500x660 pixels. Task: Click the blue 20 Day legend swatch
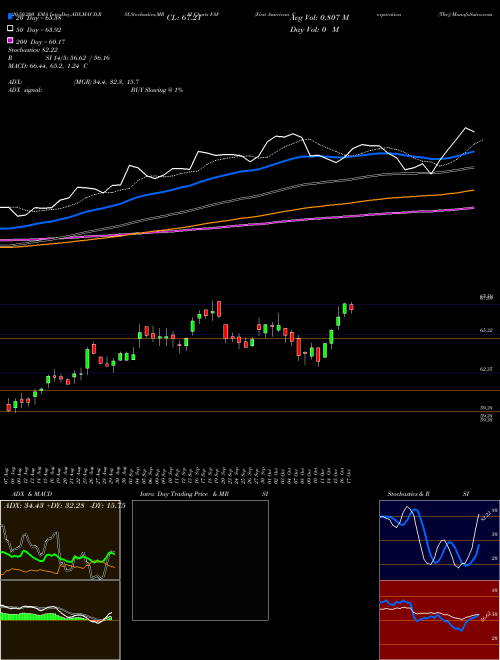10,17
